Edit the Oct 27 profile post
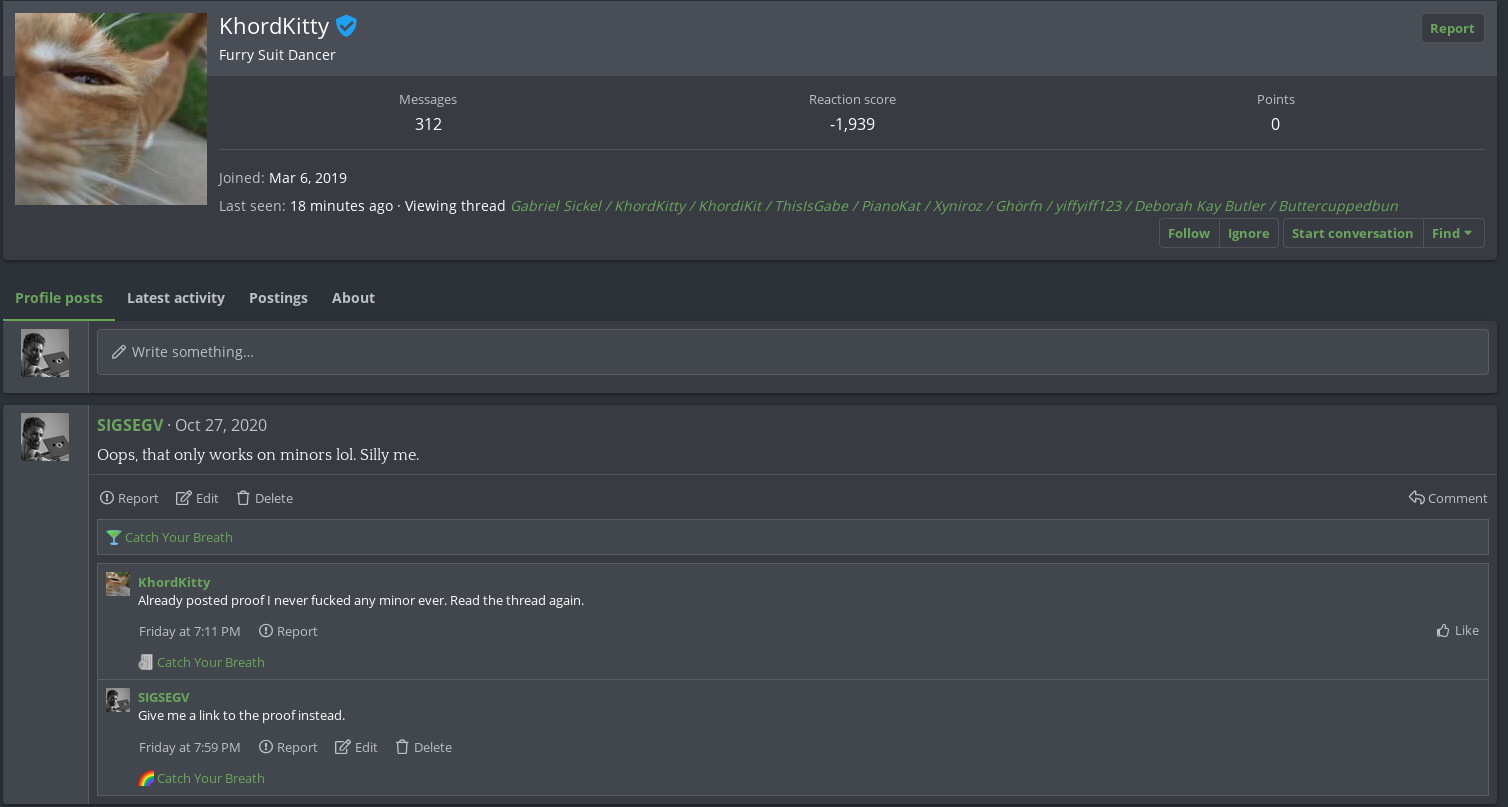Viewport: 1508px width, 807px height. (197, 498)
